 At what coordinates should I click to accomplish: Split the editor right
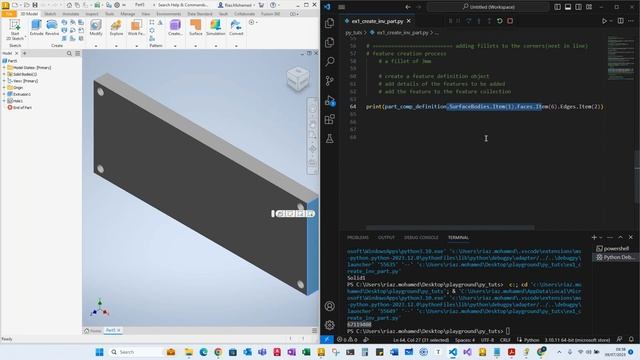[620, 21]
